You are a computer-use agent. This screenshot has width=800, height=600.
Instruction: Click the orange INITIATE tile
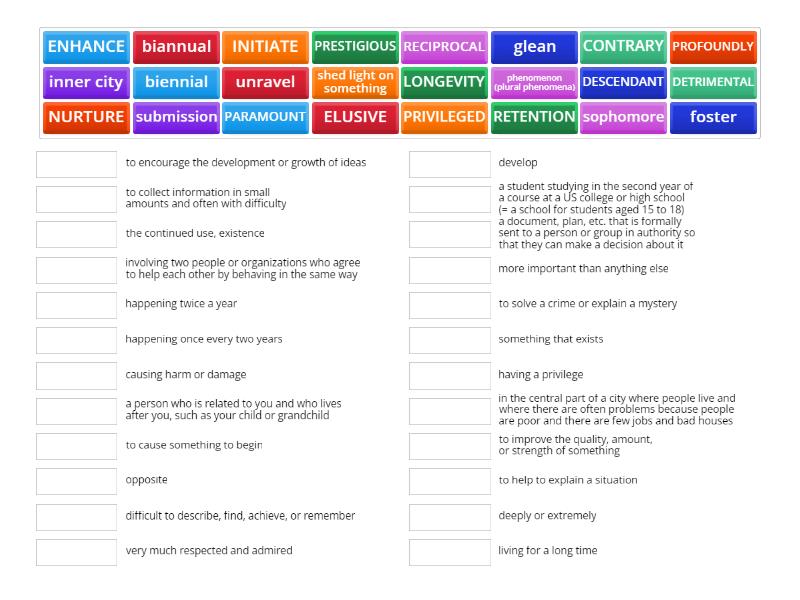[x=265, y=46]
